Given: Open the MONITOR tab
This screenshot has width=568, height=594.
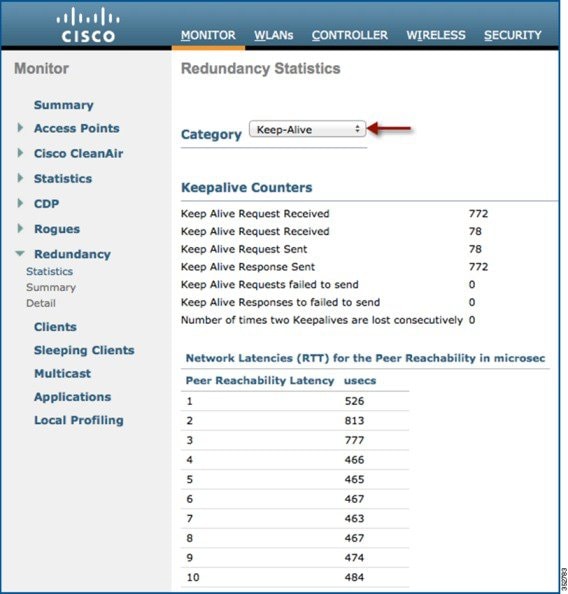Looking at the screenshot, I should coord(208,35).
